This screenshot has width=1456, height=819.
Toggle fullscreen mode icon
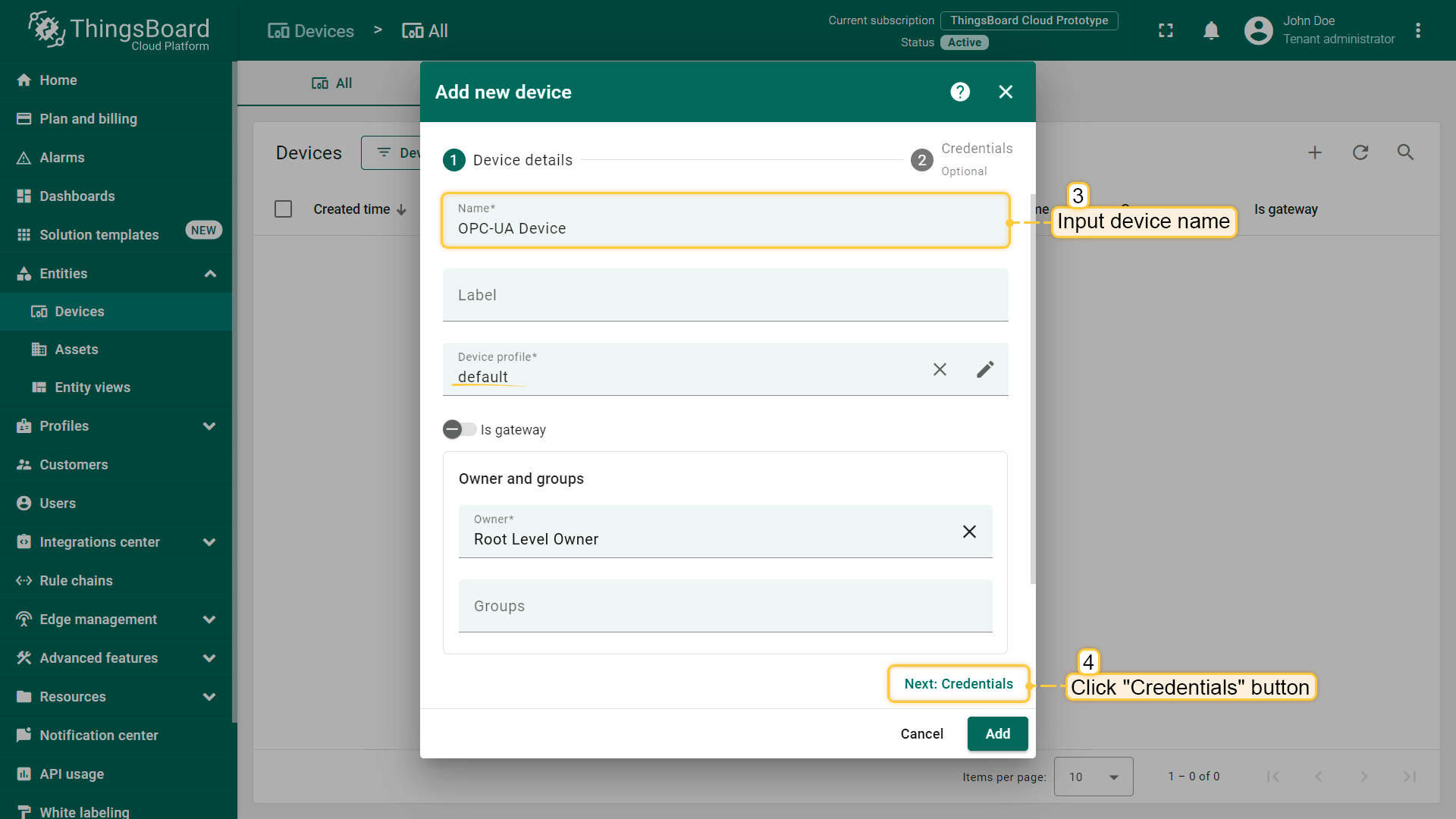[x=1166, y=30]
